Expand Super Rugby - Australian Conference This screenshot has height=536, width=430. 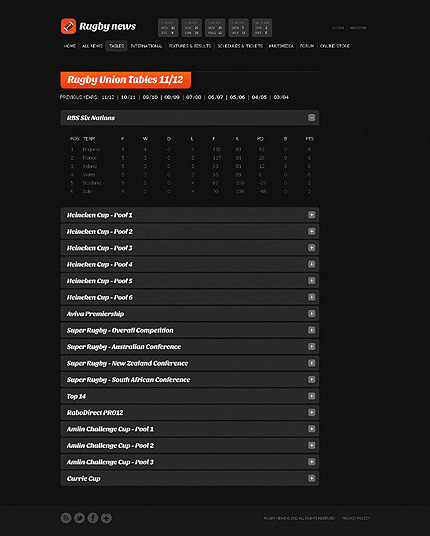click(311, 347)
